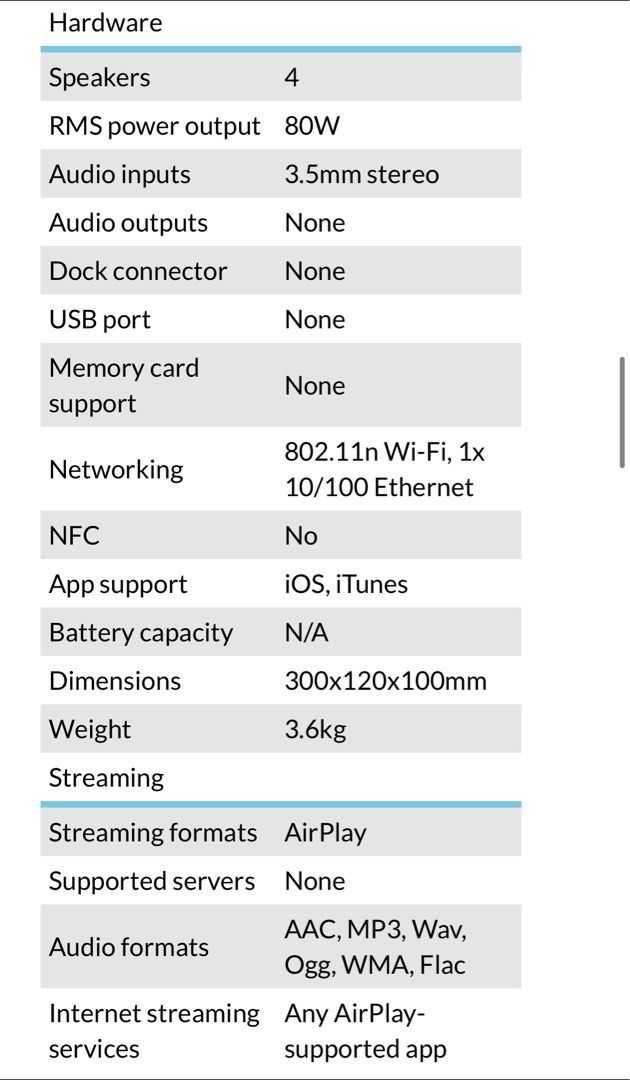
Task: Click the page scrollbar thumb
Action: click(x=623, y=412)
